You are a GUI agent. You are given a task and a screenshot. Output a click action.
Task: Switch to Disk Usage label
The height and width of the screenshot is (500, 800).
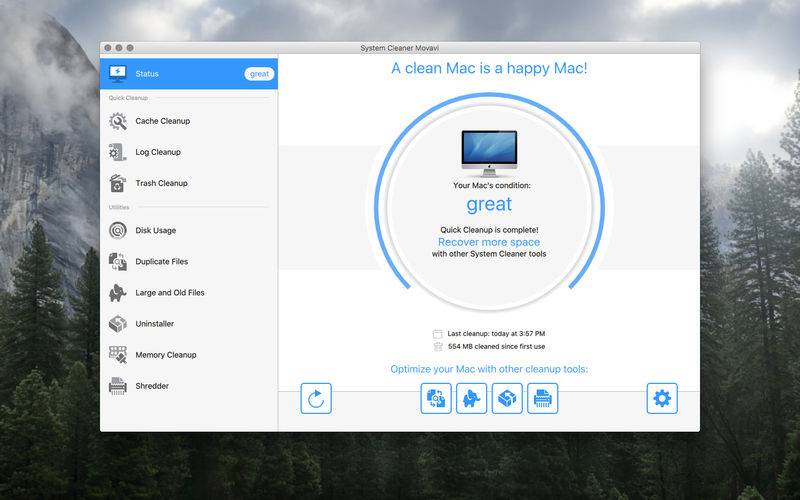pos(156,231)
